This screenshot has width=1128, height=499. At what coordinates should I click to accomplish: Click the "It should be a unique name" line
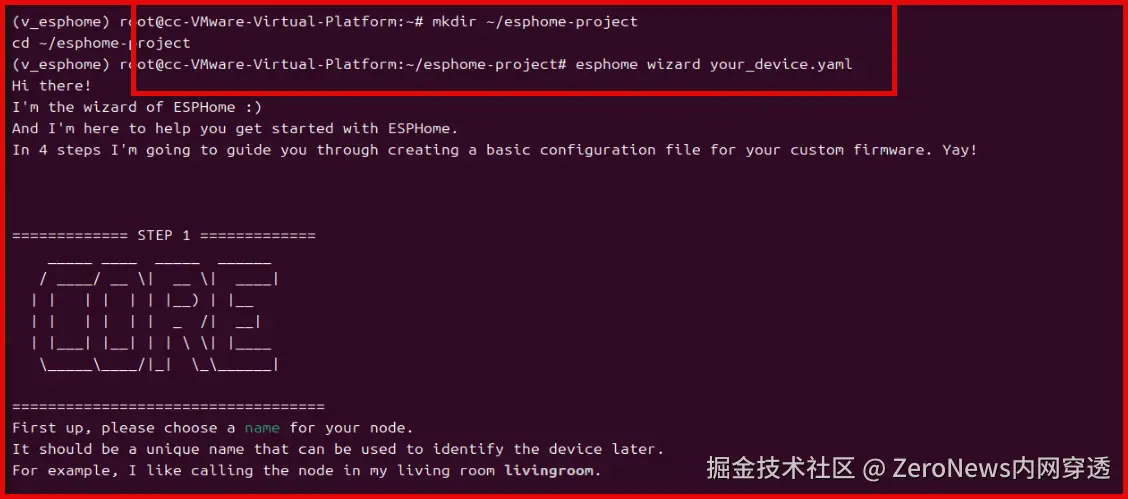pos(337,449)
